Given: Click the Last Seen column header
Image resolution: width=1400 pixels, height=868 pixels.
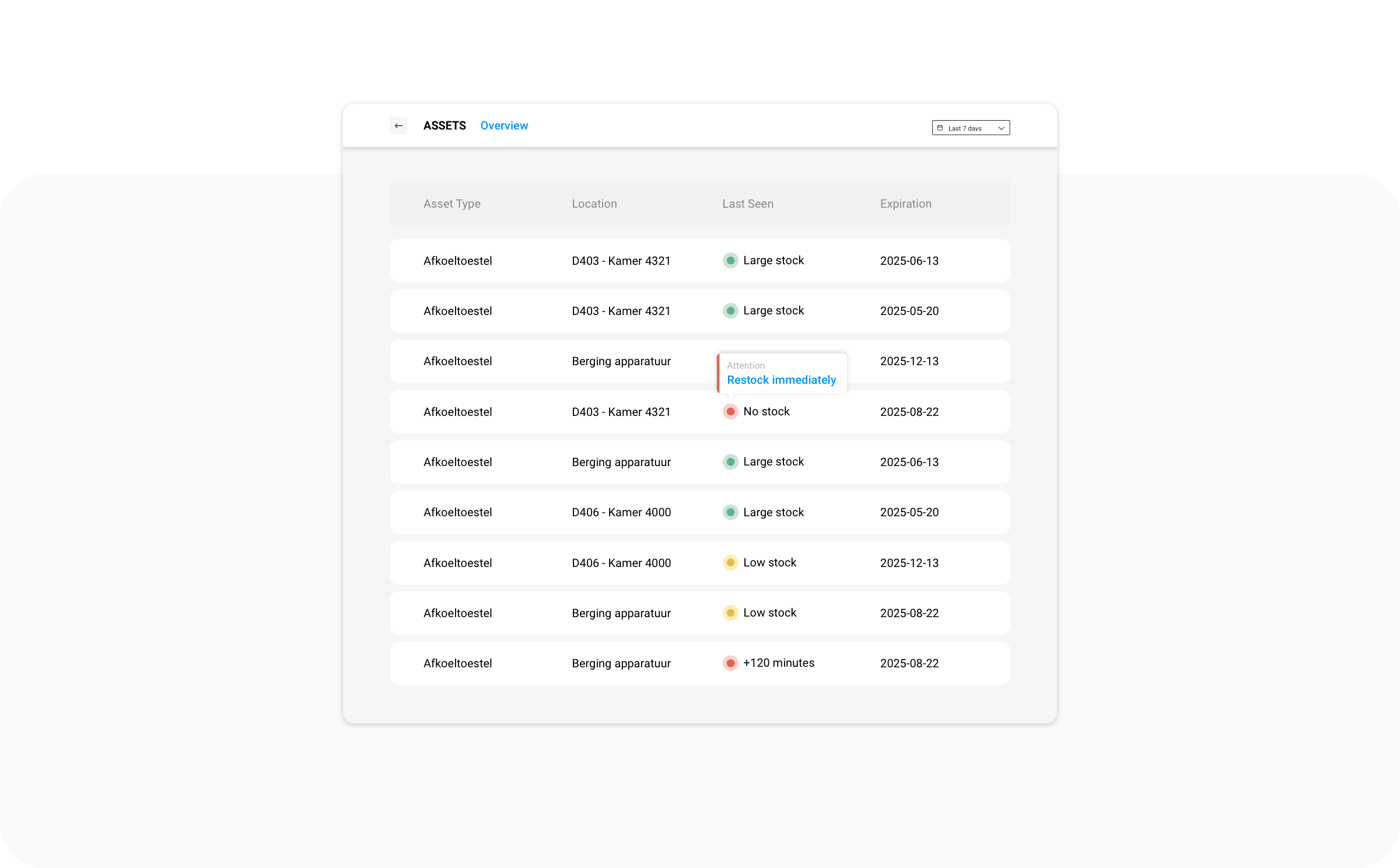Looking at the screenshot, I should point(748,204).
